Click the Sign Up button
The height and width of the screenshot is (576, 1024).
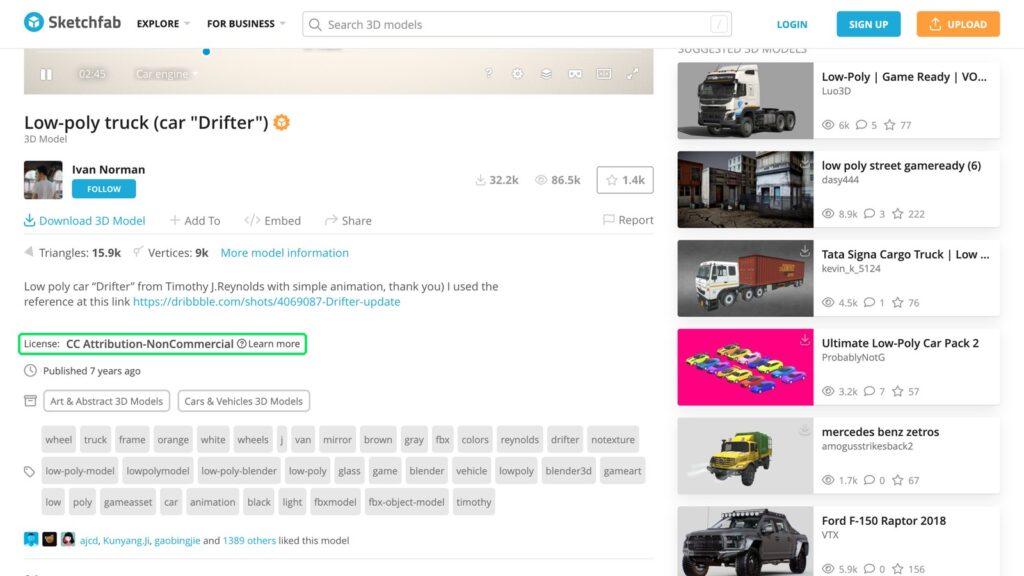(868, 24)
